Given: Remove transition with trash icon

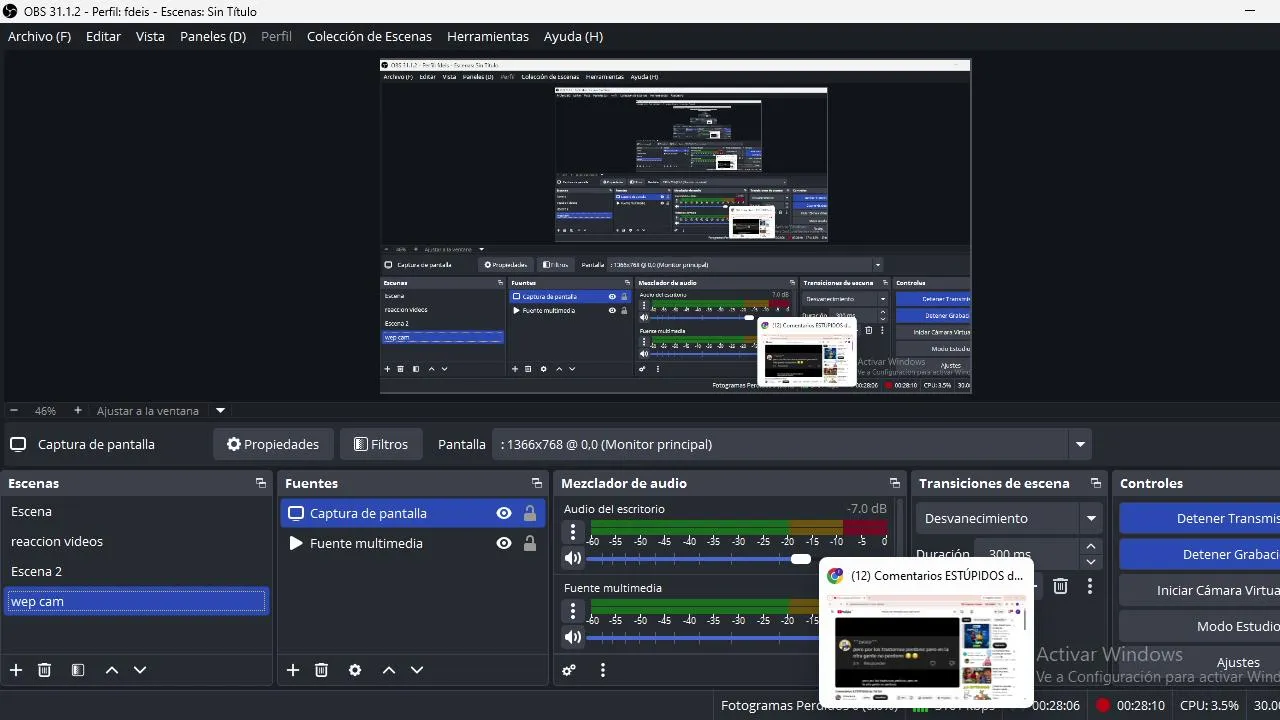Looking at the screenshot, I should pyautogui.click(x=1061, y=586).
